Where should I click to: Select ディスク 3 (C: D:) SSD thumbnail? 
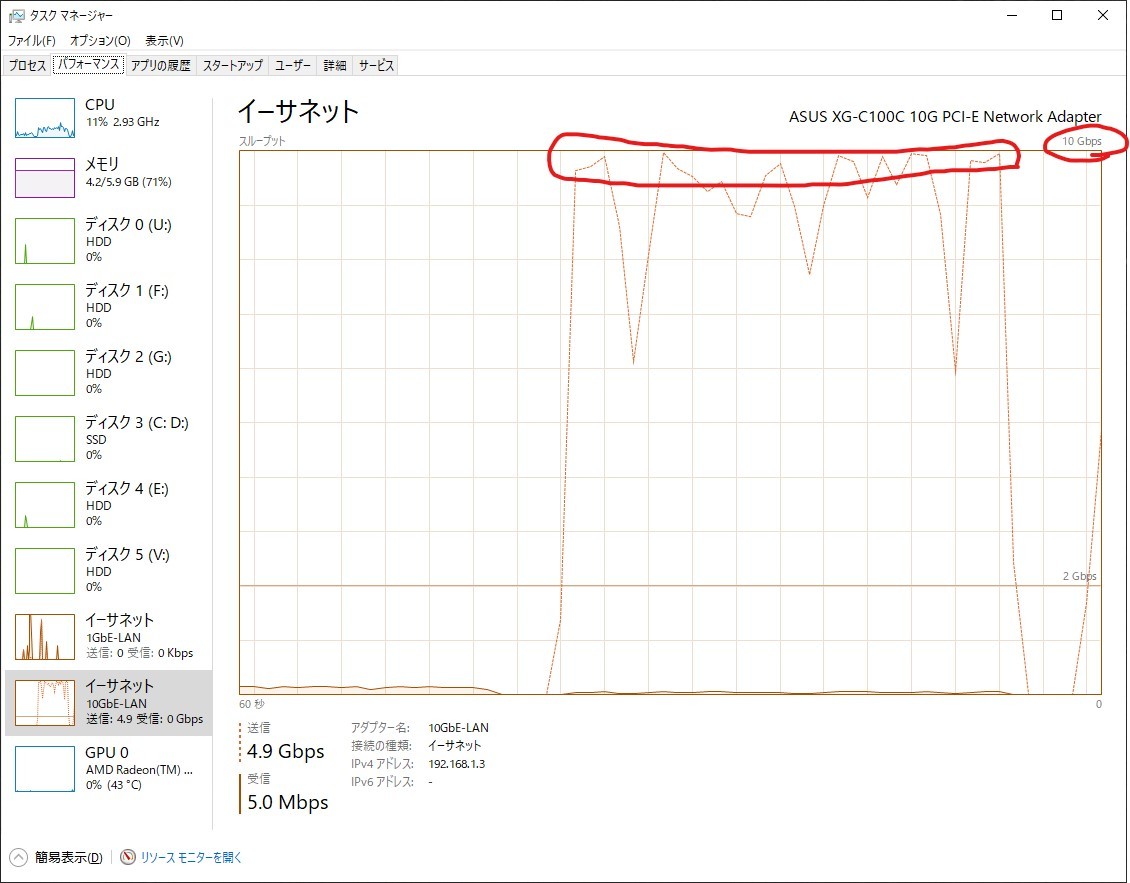tap(45, 439)
